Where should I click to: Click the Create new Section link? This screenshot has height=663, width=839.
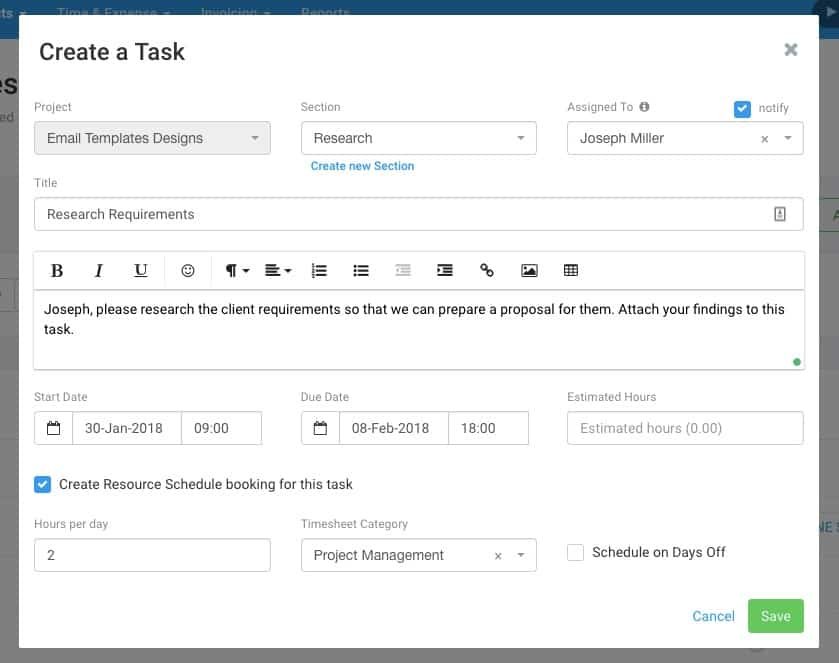(x=362, y=166)
